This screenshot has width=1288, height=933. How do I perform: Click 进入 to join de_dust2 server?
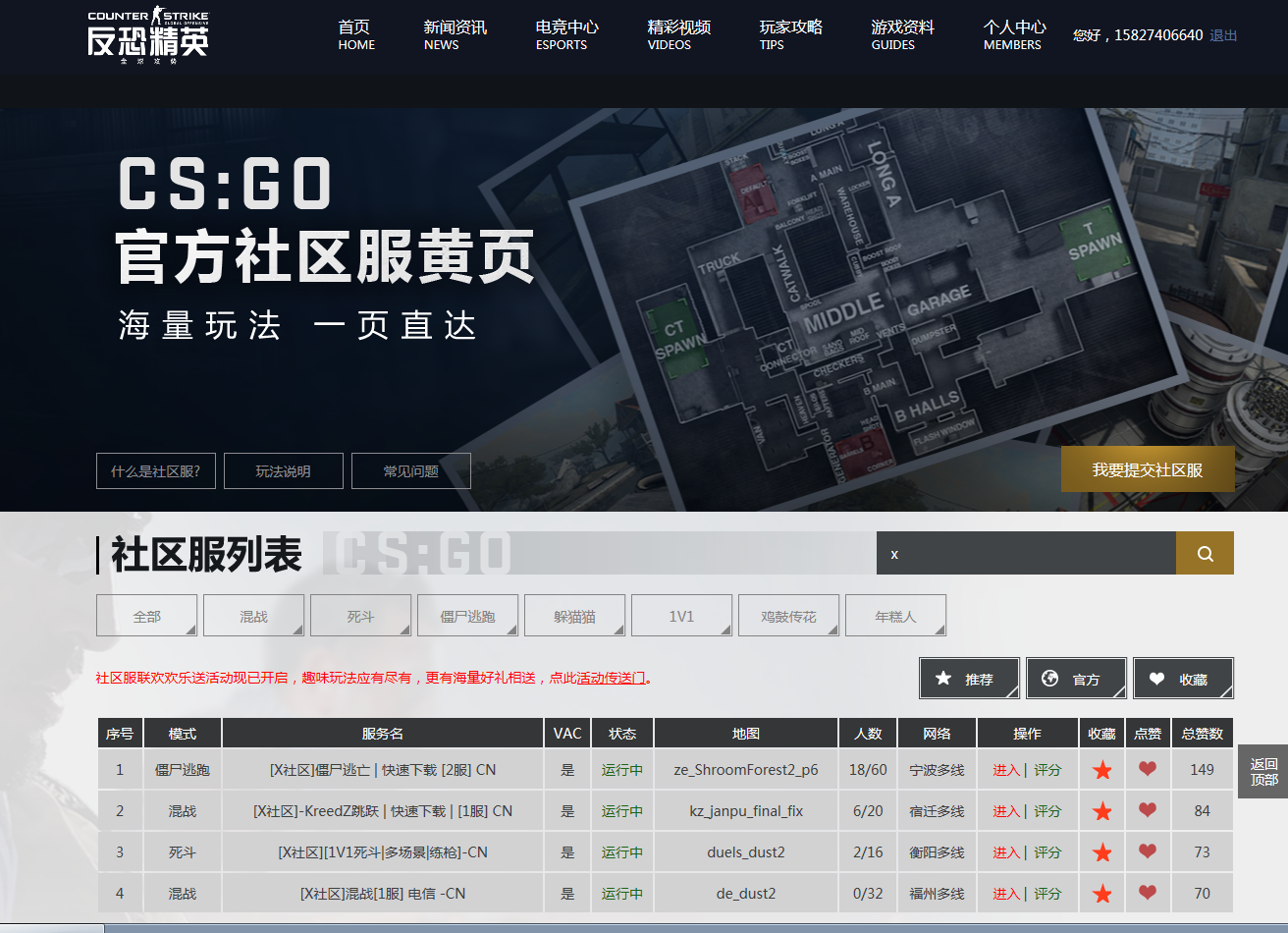click(1005, 894)
